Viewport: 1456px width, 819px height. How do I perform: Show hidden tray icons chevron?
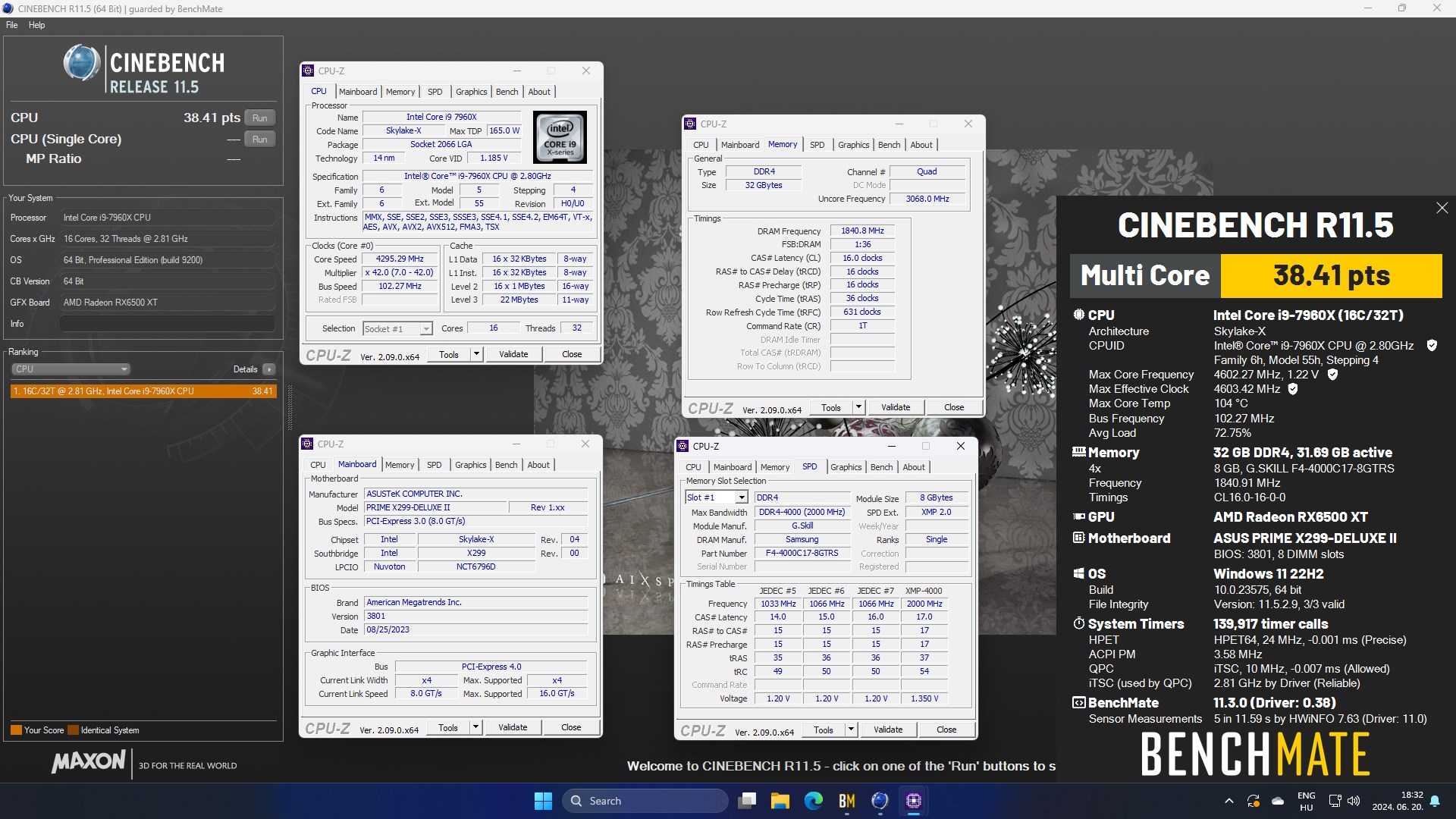[x=1228, y=801]
